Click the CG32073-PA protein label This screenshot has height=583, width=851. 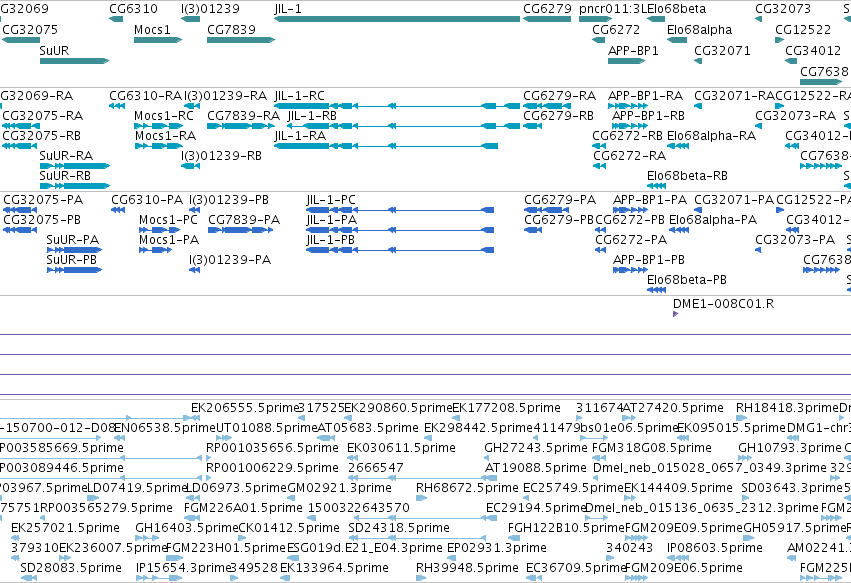795,240
